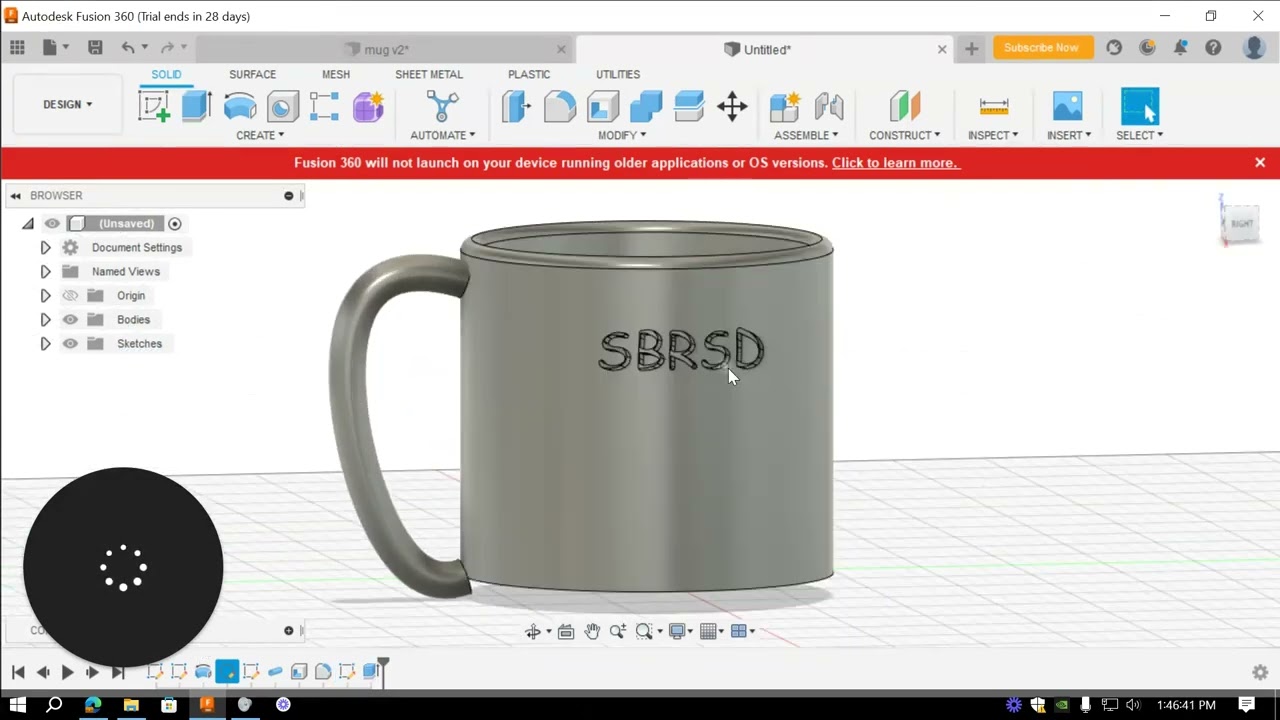Image resolution: width=1280 pixels, height=720 pixels.
Task: Click the Subscribe Now button
Action: click(x=1041, y=48)
